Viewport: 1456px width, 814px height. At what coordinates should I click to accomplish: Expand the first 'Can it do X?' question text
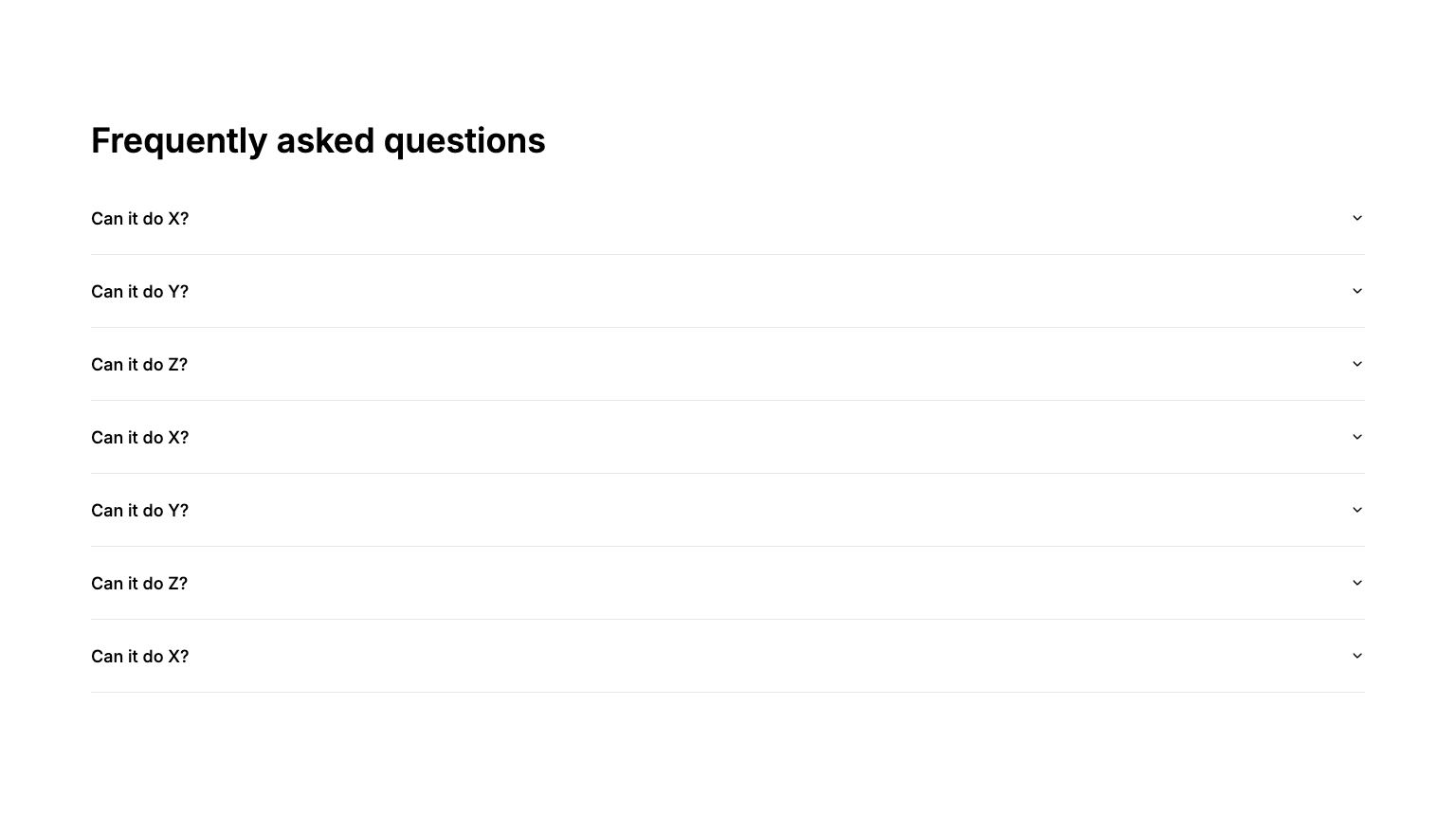click(140, 219)
